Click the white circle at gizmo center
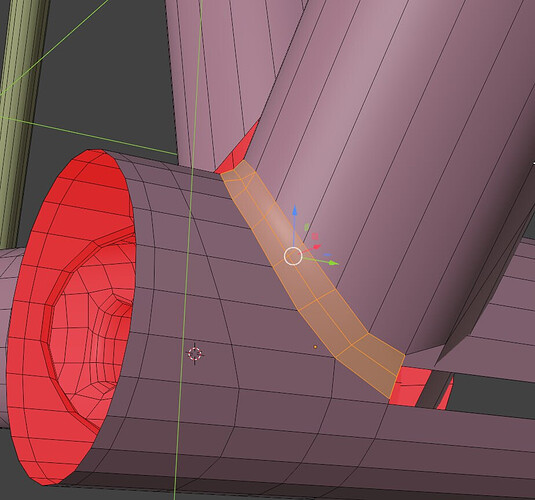 pos(293,256)
